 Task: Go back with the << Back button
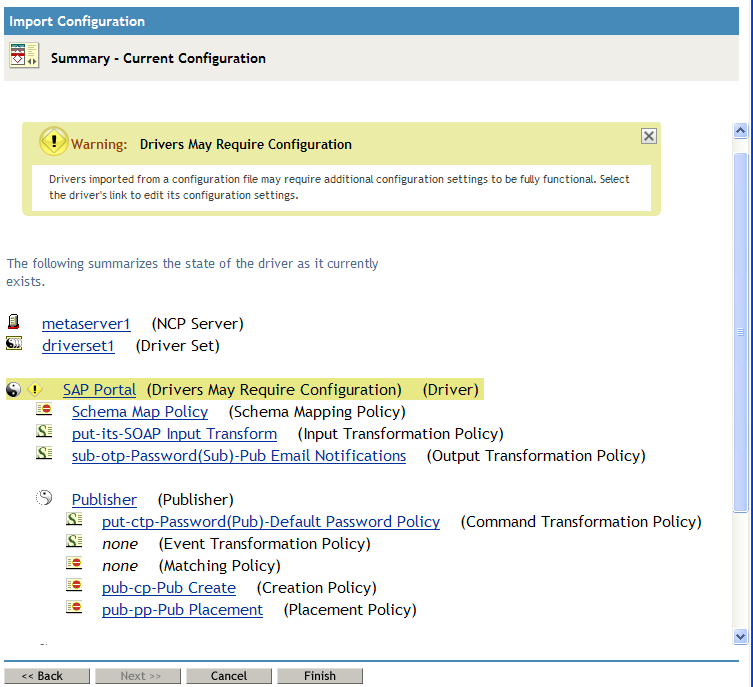click(42, 676)
